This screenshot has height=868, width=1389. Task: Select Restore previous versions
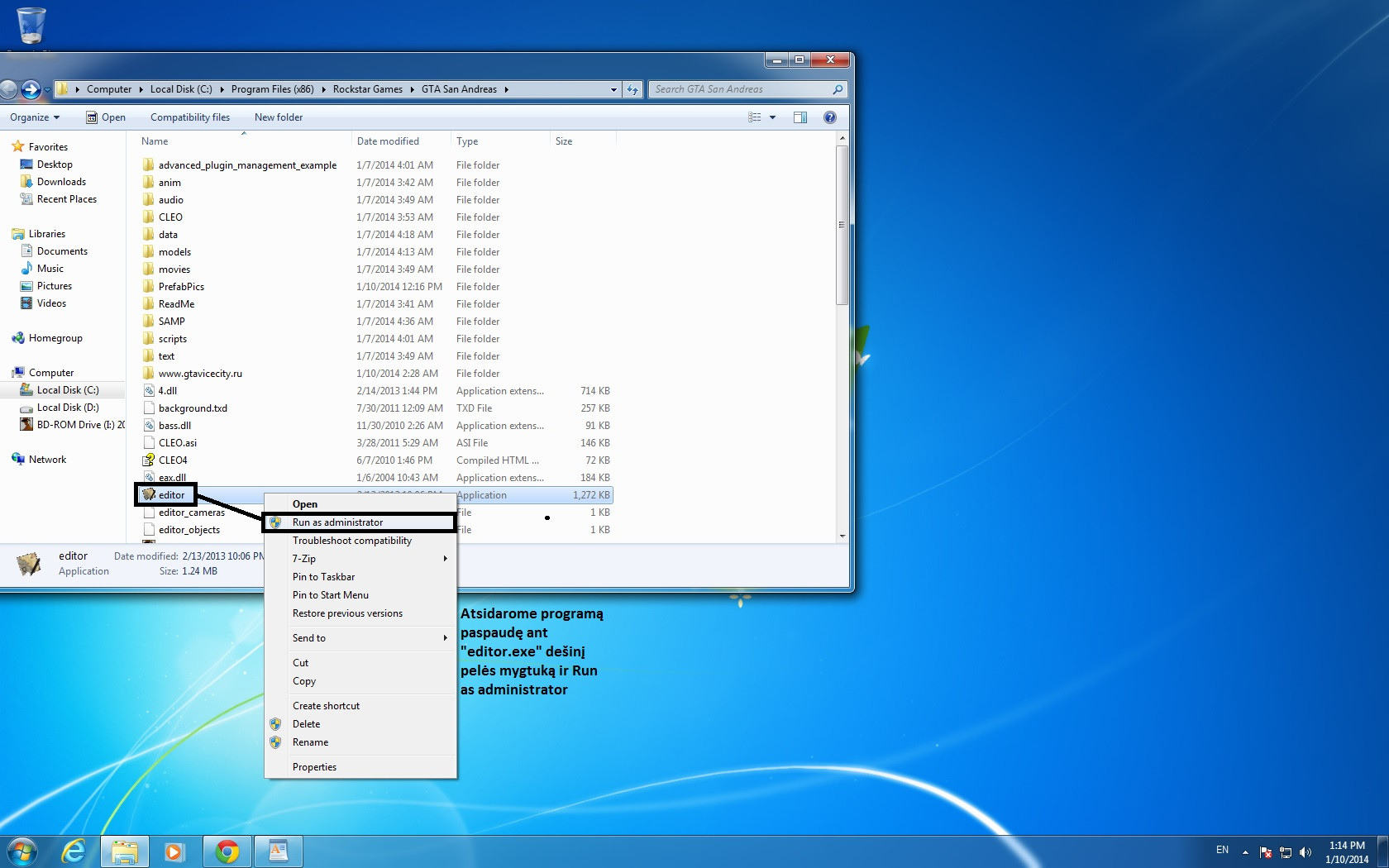click(360, 613)
